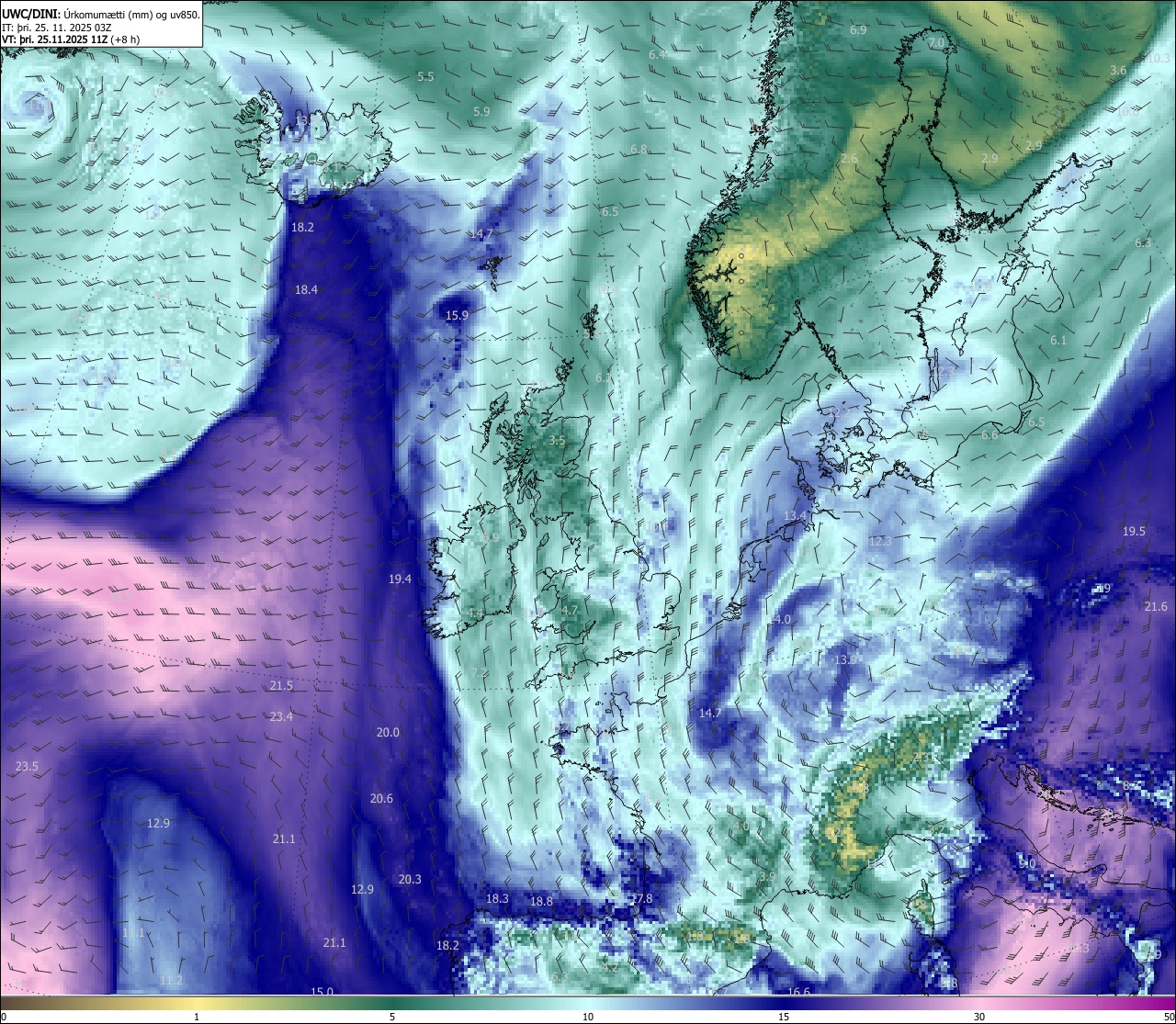Click the 19.5 value label
The image size is (1176, 1024).
coord(1134,531)
